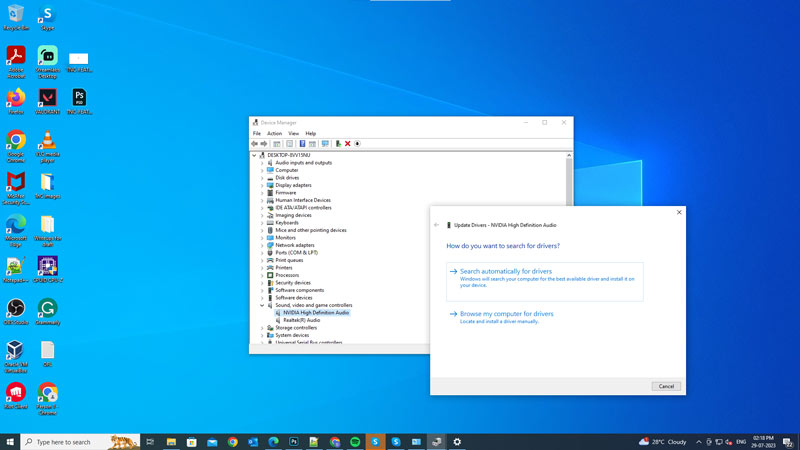Open Settings gear in taskbar
Image resolution: width=800 pixels, height=450 pixels.
(x=457, y=442)
